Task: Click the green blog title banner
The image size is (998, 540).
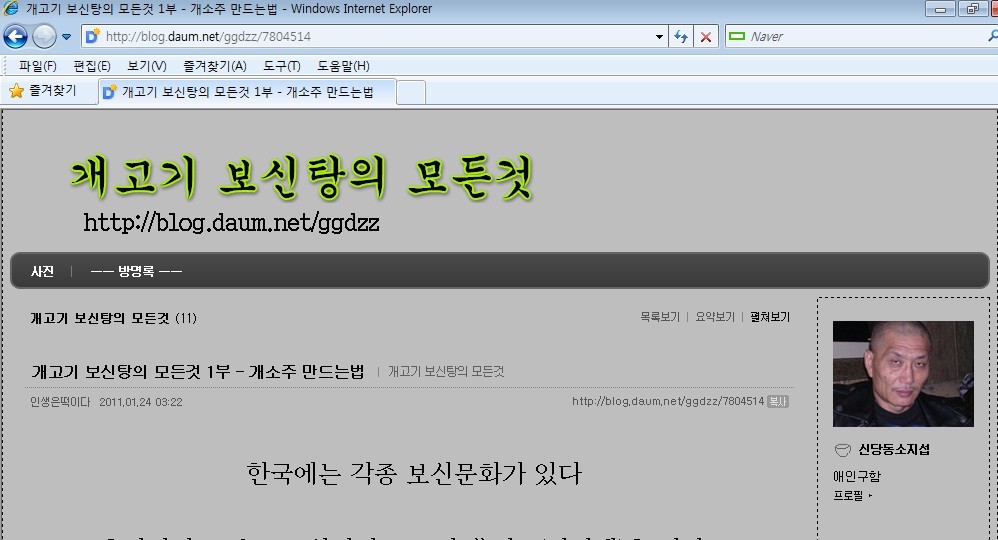Action: pos(302,177)
